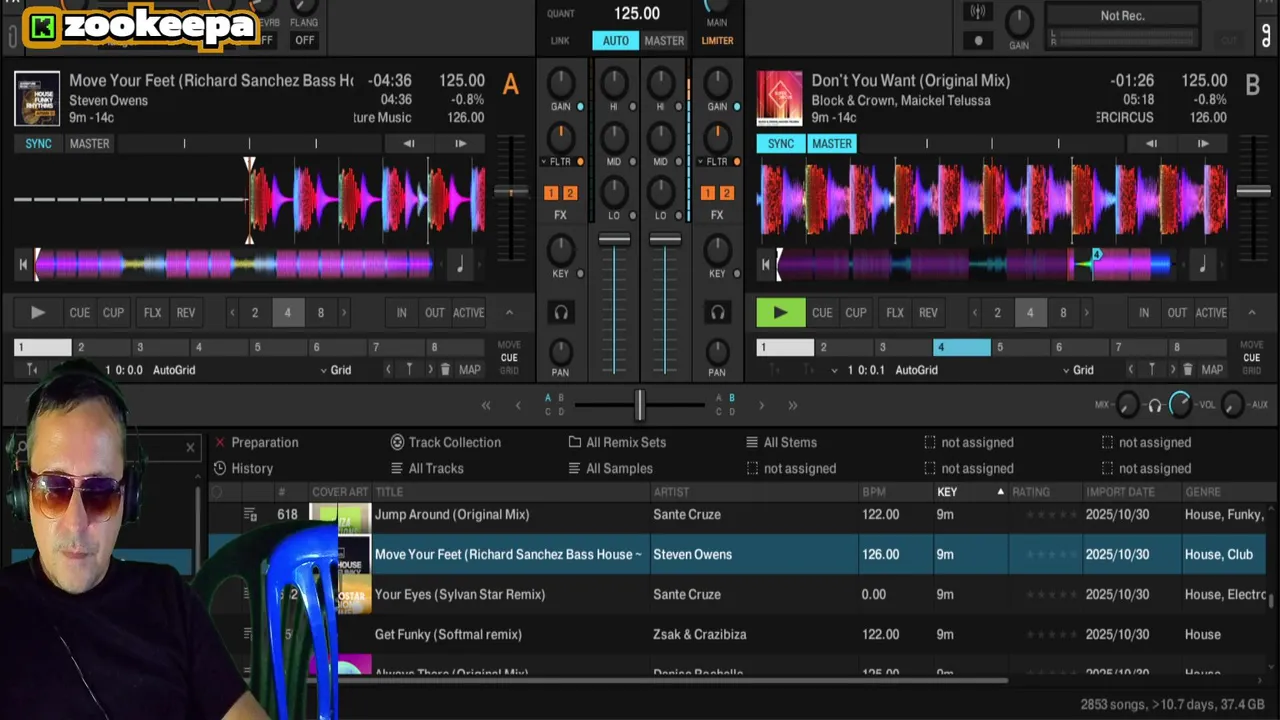This screenshot has height=720, width=1280.
Task: Click deck A grid marker set icon
Action: 409,370
